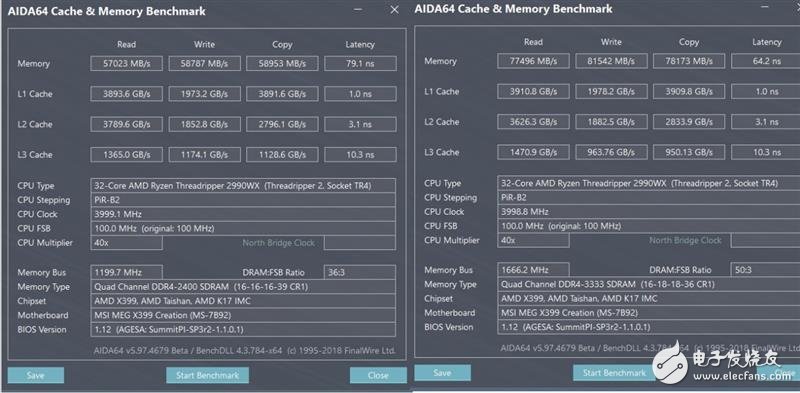Click L3 Cache Read 1365.0 GB/s value

(127, 155)
